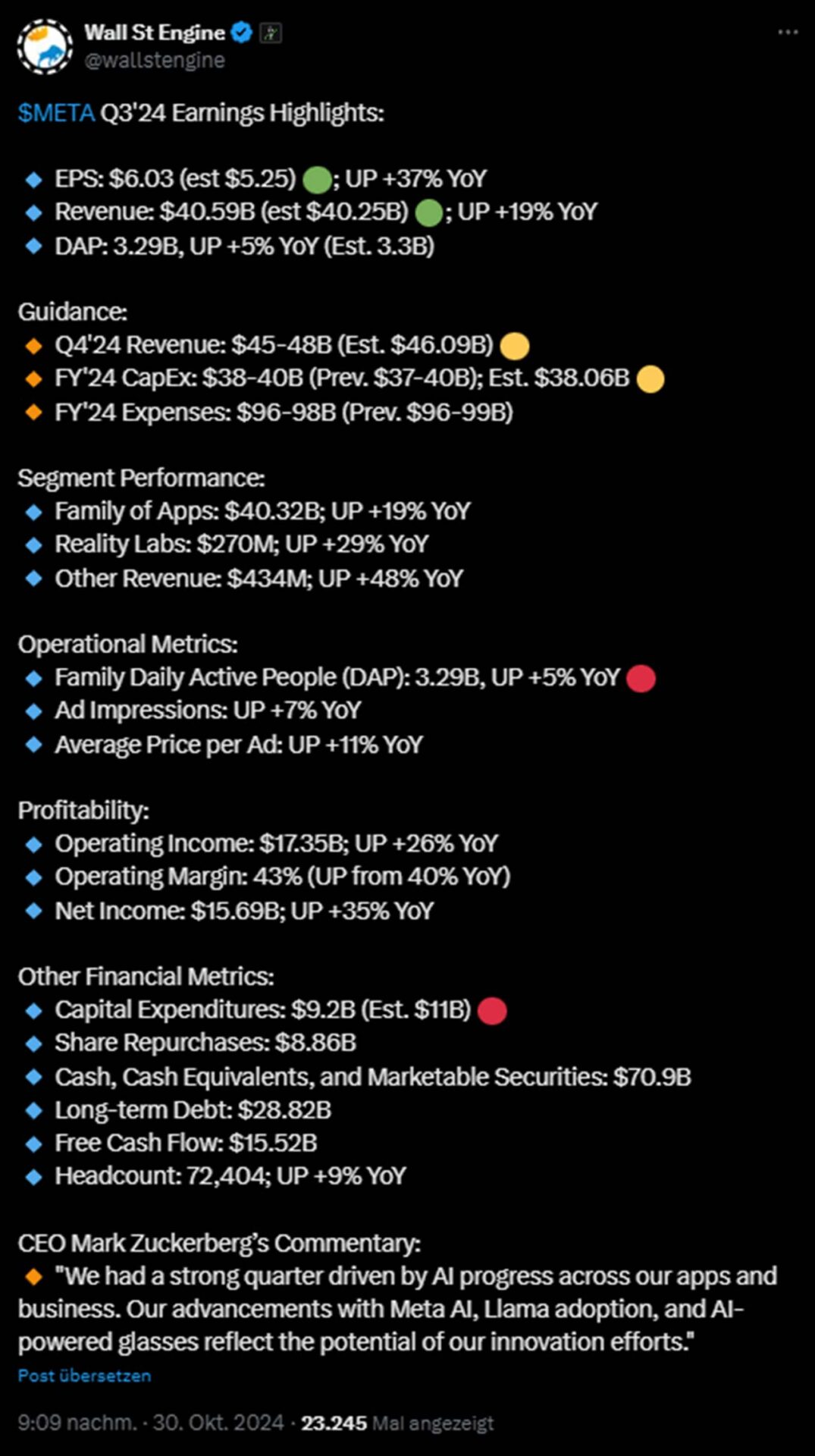Image resolution: width=815 pixels, height=1456 pixels.
Task: Open the Wall St Engine profile avatar
Action: point(45,46)
